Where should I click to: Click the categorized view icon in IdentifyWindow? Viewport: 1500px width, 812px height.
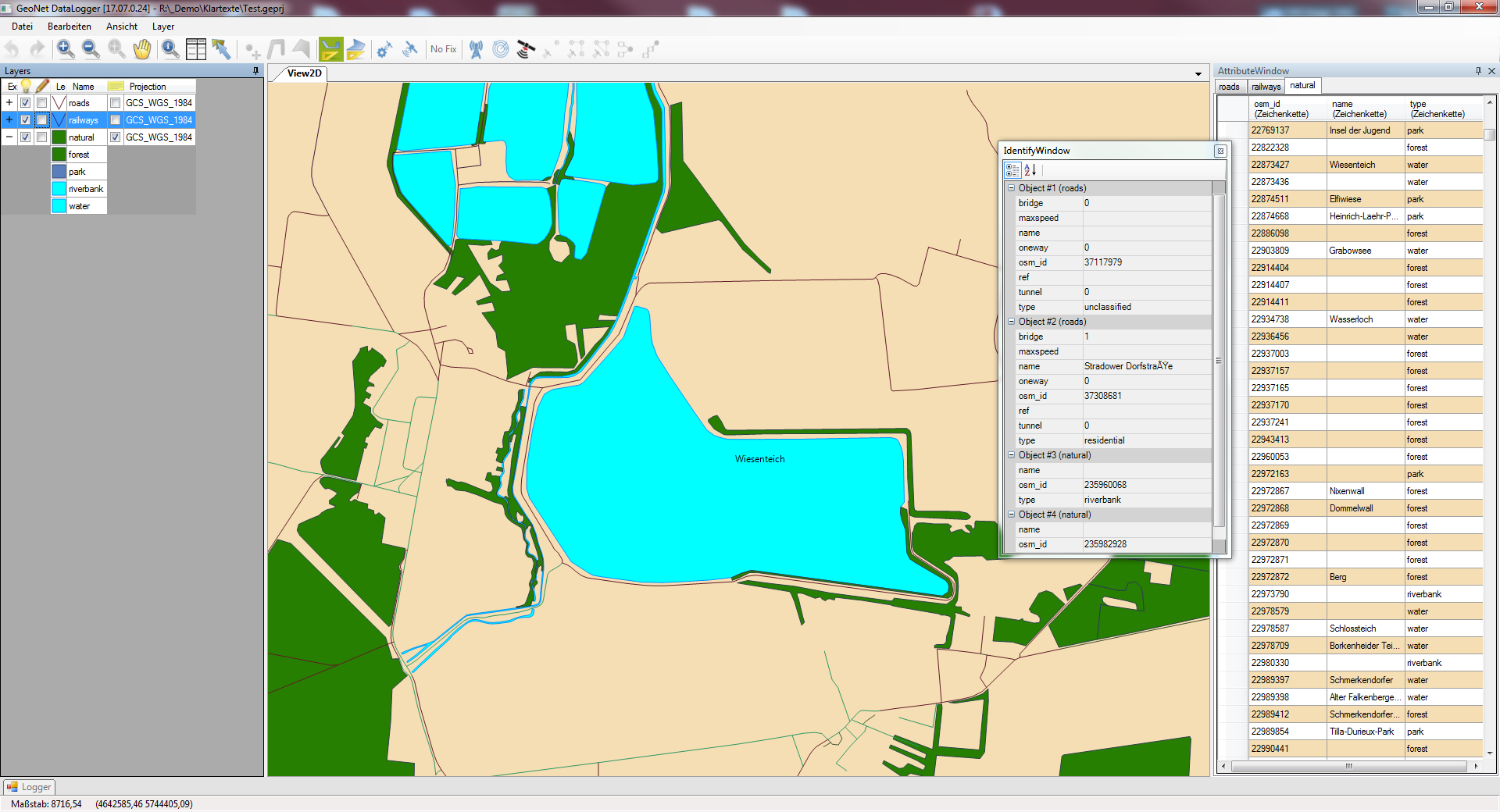(x=1012, y=169)
